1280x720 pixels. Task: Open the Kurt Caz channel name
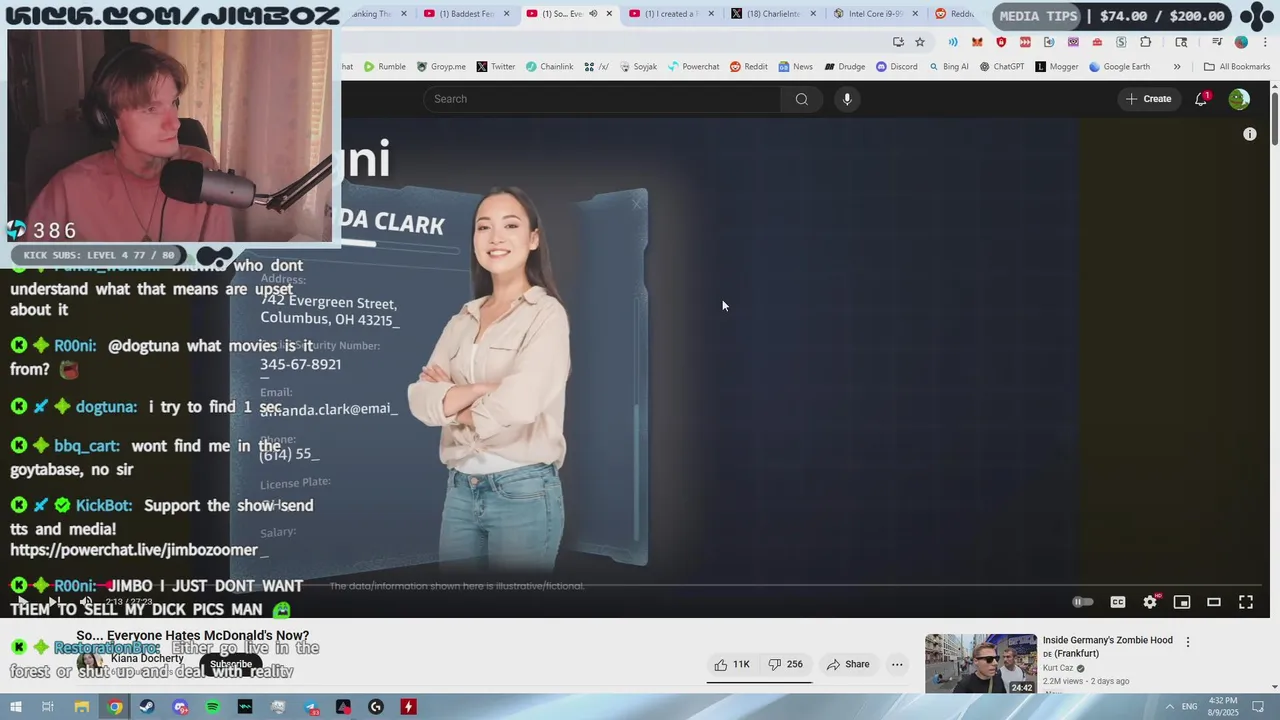(x=1058, y=668)
